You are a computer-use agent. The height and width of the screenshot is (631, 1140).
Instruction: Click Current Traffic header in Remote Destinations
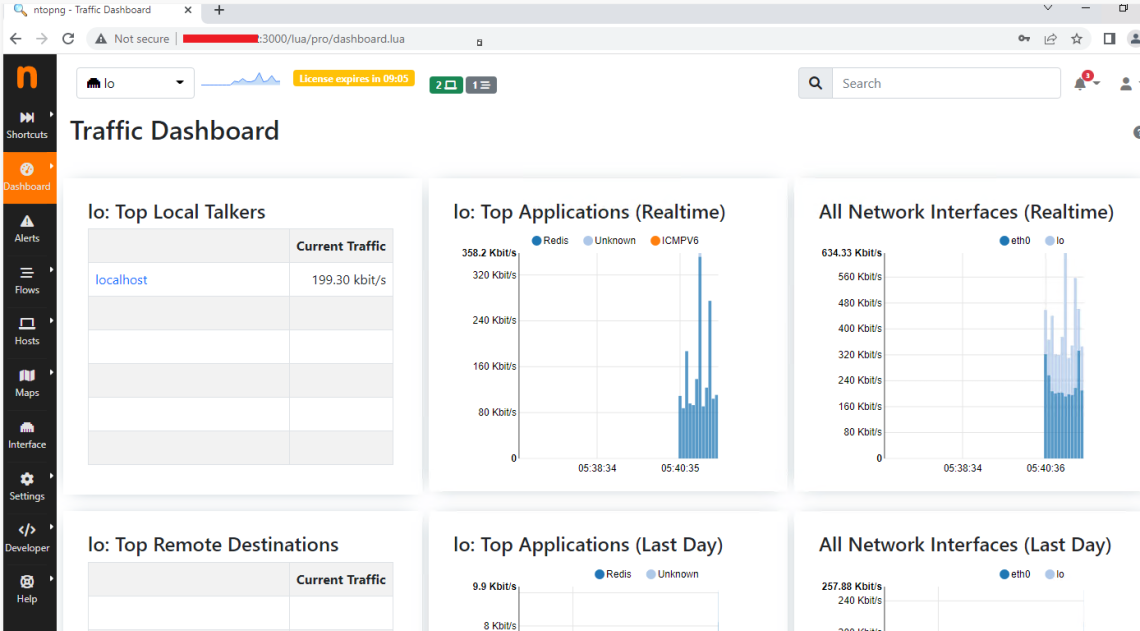coord(341,580)
